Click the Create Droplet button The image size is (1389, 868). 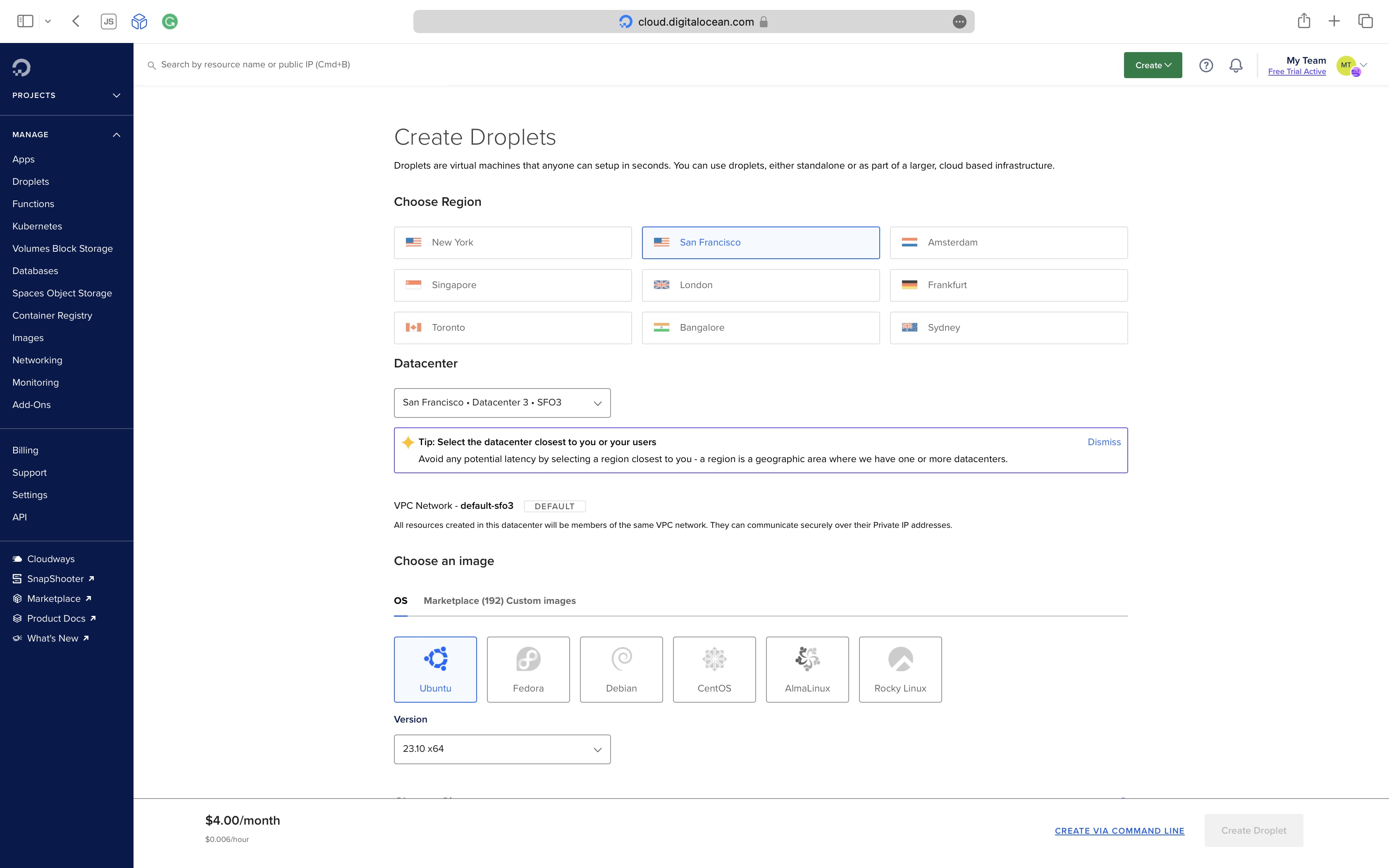click(x=1253, y=830)
